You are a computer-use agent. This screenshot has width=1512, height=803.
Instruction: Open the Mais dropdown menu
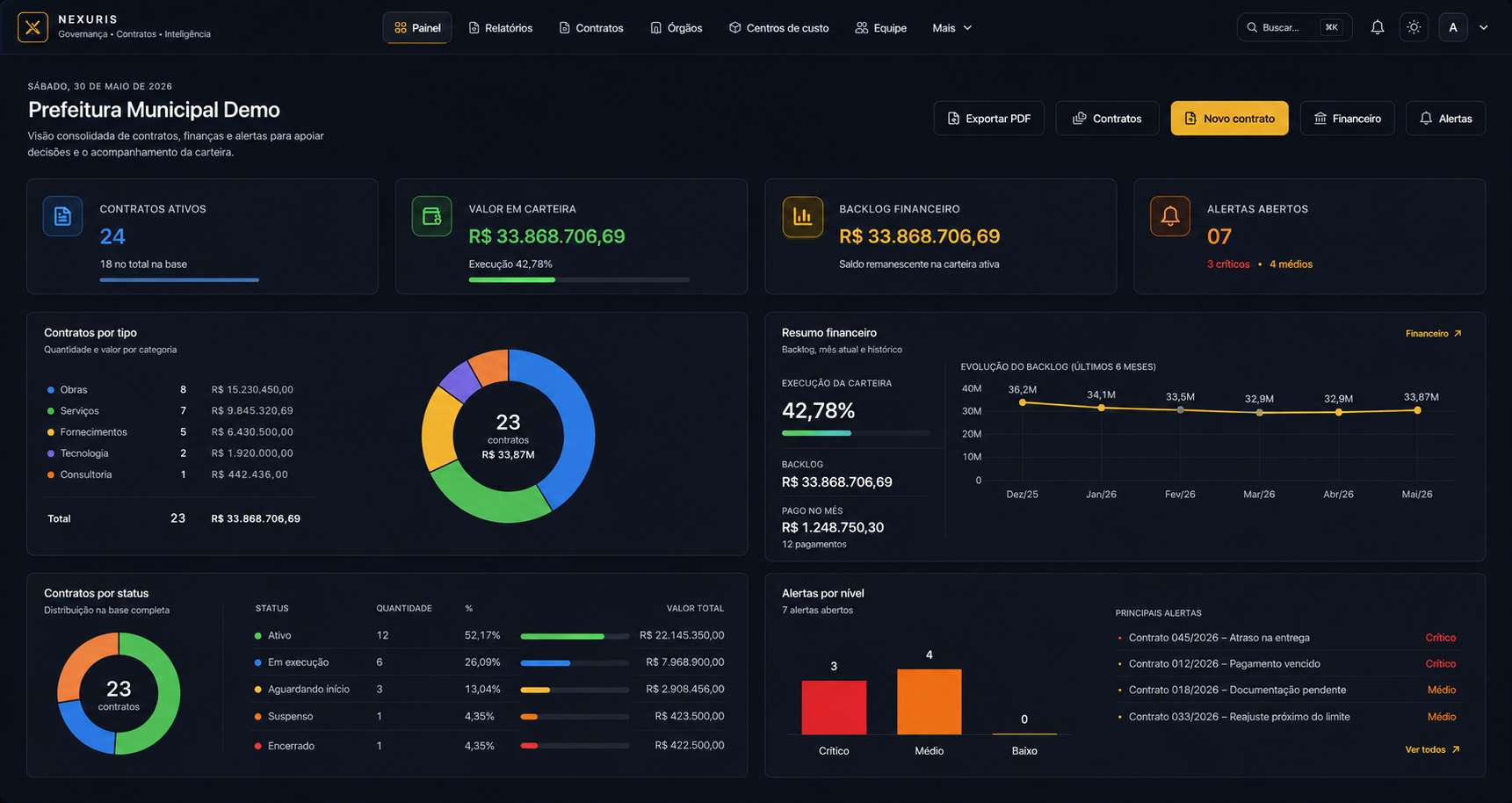point(952,28)
